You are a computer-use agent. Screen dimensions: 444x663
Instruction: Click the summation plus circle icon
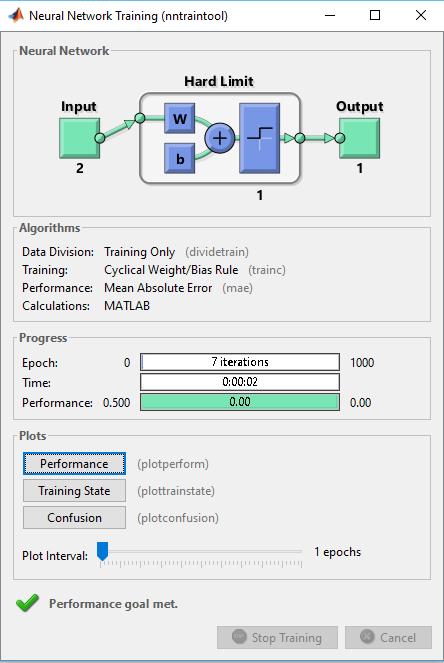coord(219,138)
